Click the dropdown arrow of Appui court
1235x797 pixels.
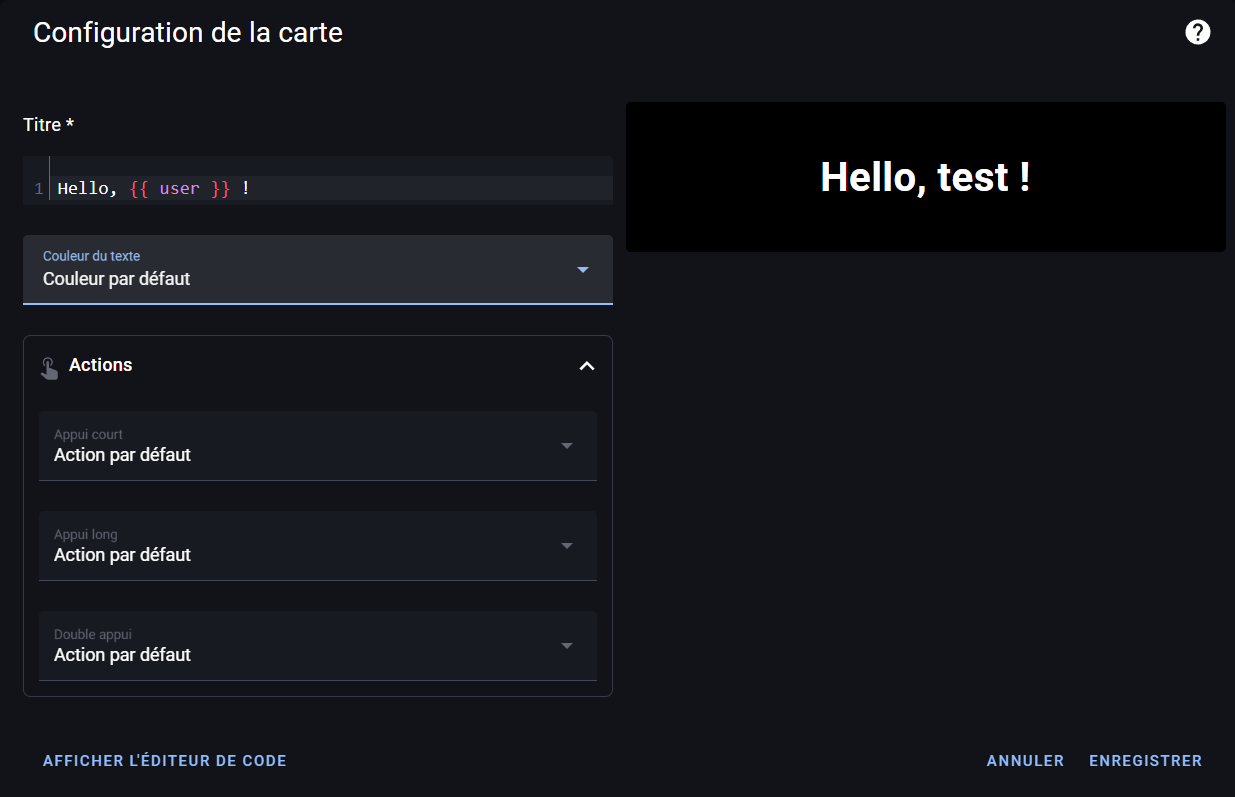(567, 446)
